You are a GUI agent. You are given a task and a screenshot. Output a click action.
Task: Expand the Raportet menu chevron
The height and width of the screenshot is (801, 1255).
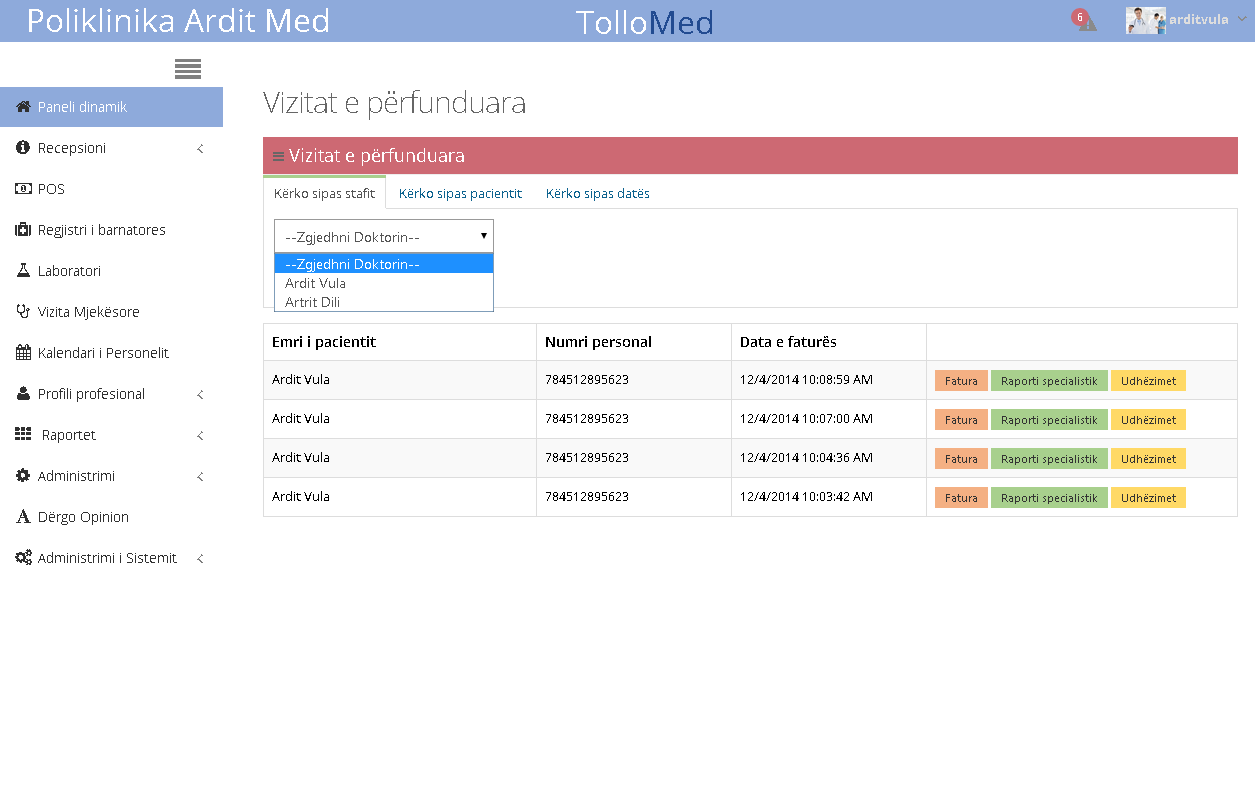pyautogui.click(x=200, y=436)
